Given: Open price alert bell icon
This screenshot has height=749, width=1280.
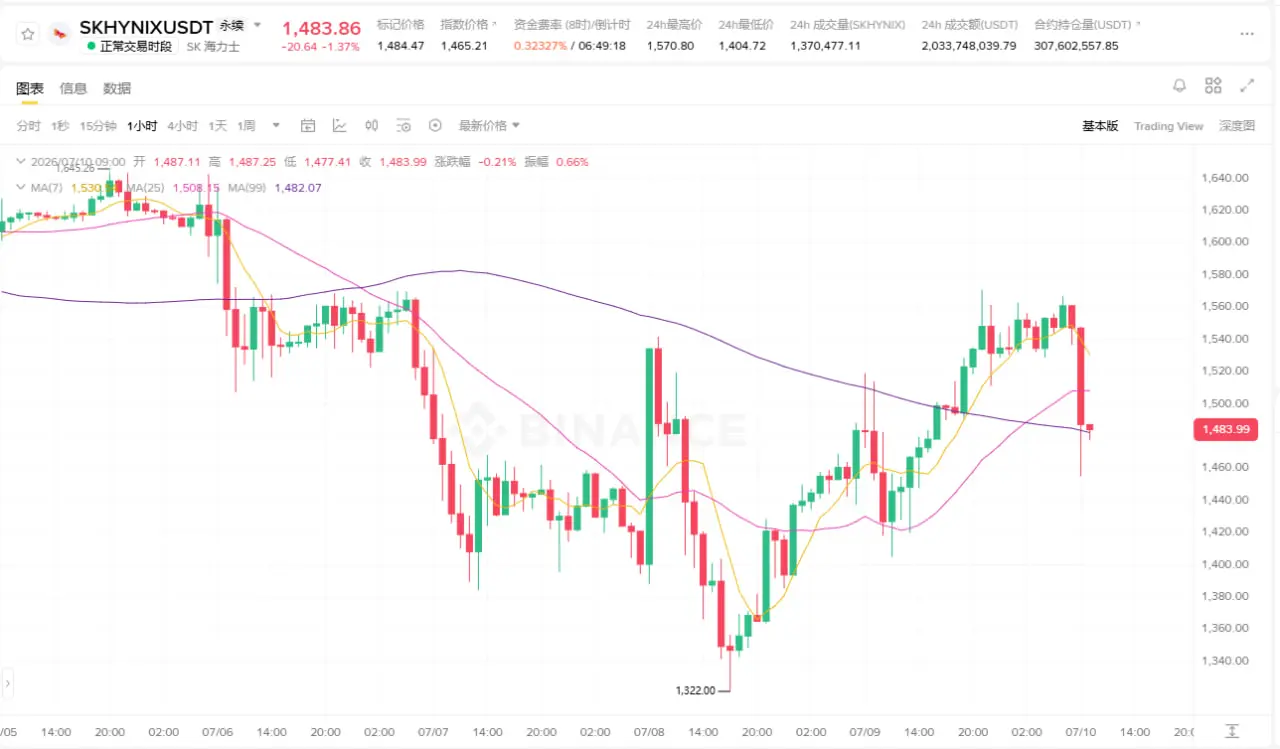Looking at the screenshot, I should [x=1180, y=86].
